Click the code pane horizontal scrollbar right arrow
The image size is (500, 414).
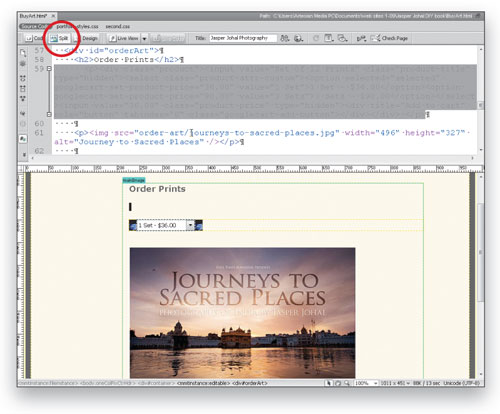tap(472, 158)
